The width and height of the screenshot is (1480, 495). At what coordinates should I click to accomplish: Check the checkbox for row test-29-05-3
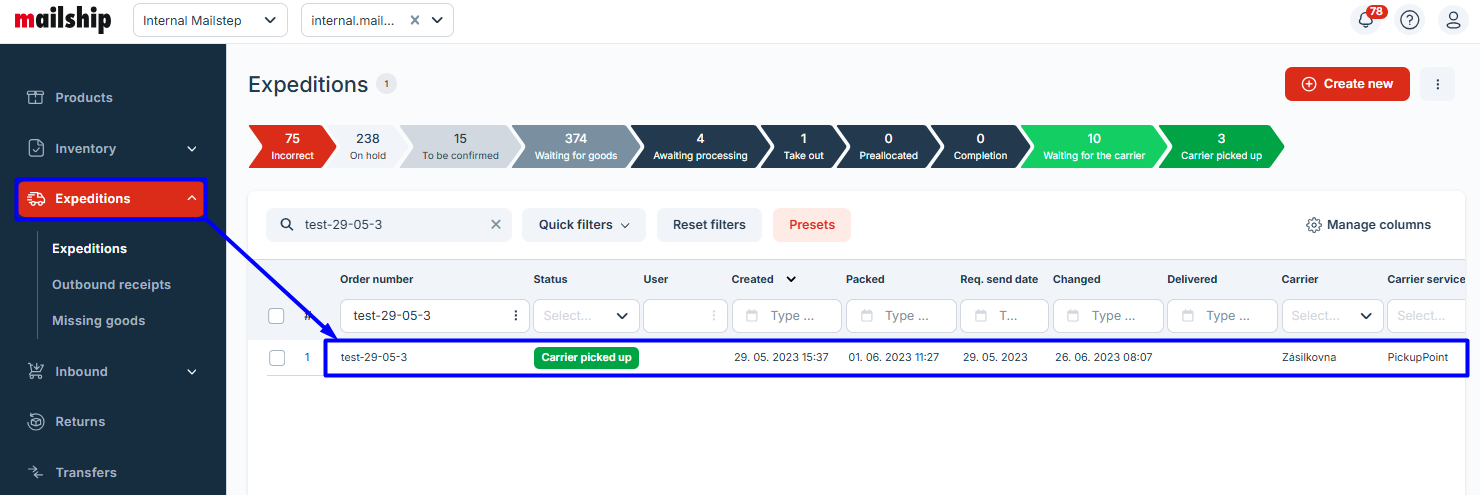tap(277, 358)
